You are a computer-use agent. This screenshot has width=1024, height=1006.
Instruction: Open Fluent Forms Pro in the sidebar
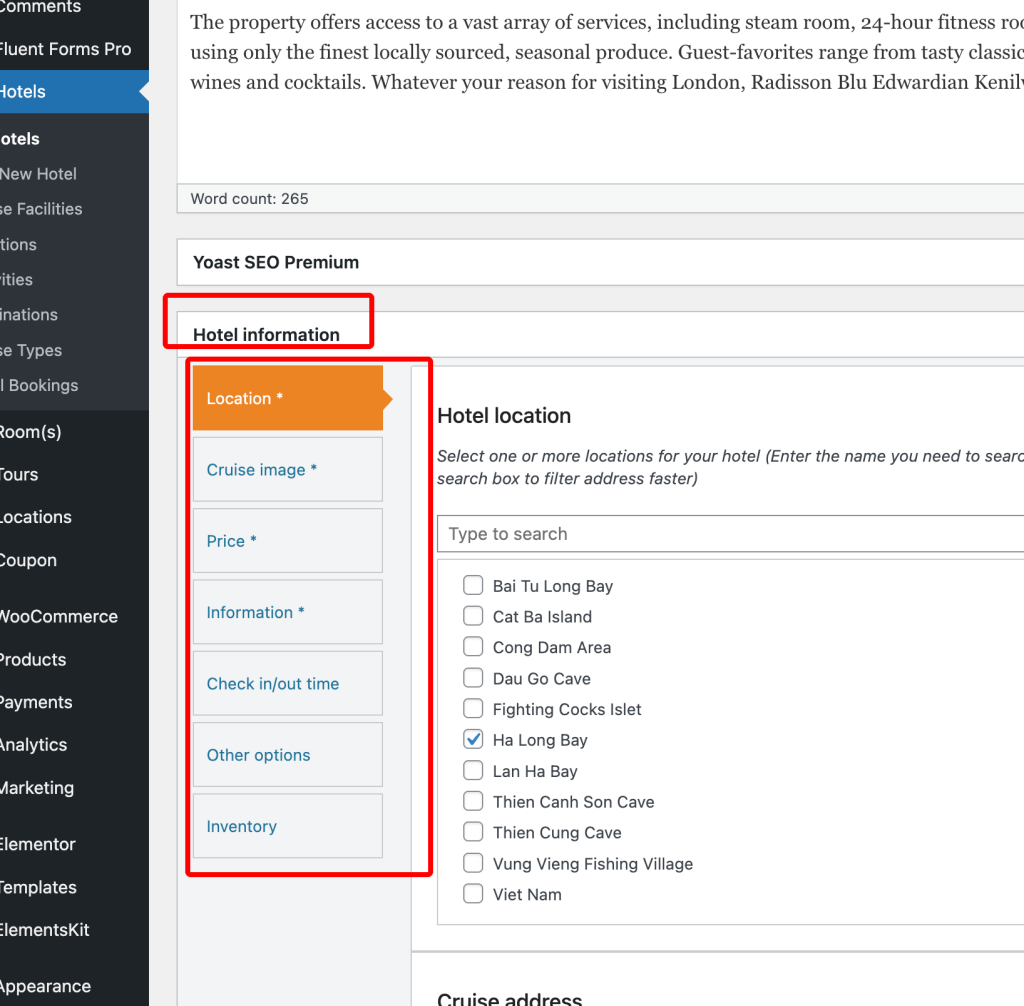(65, 49)
